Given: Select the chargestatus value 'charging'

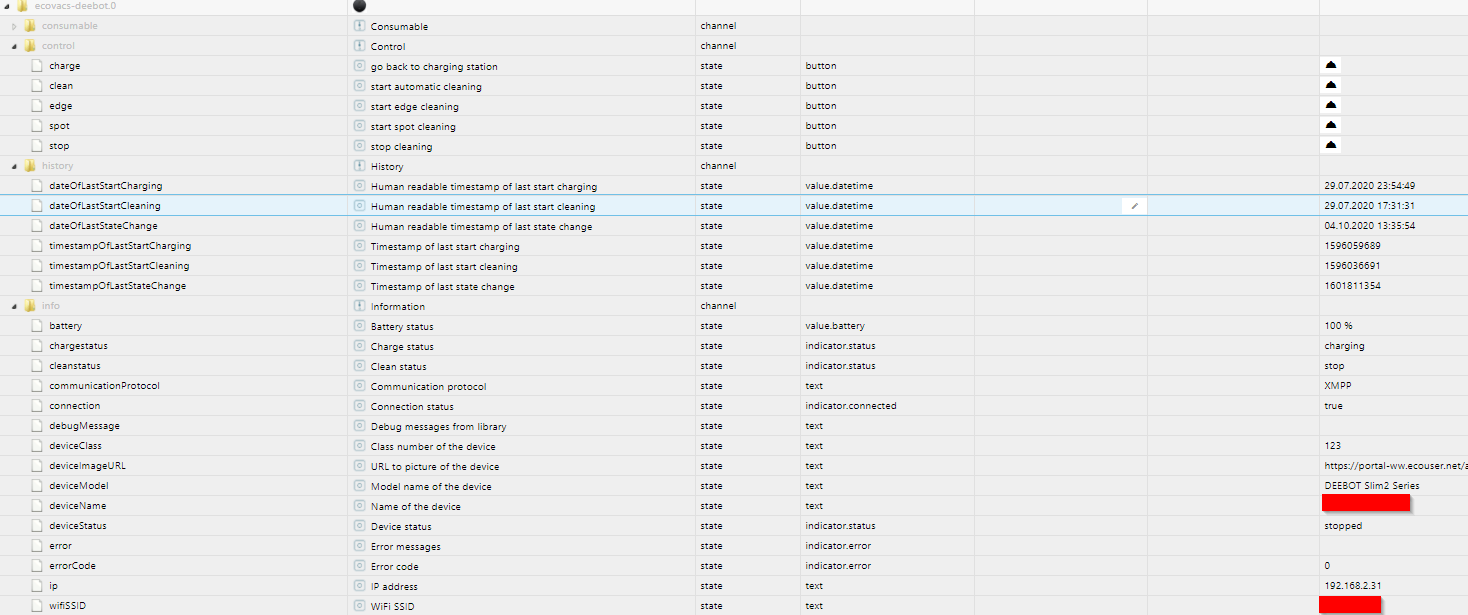Looking at the screenshot, I should (1344, 346).
